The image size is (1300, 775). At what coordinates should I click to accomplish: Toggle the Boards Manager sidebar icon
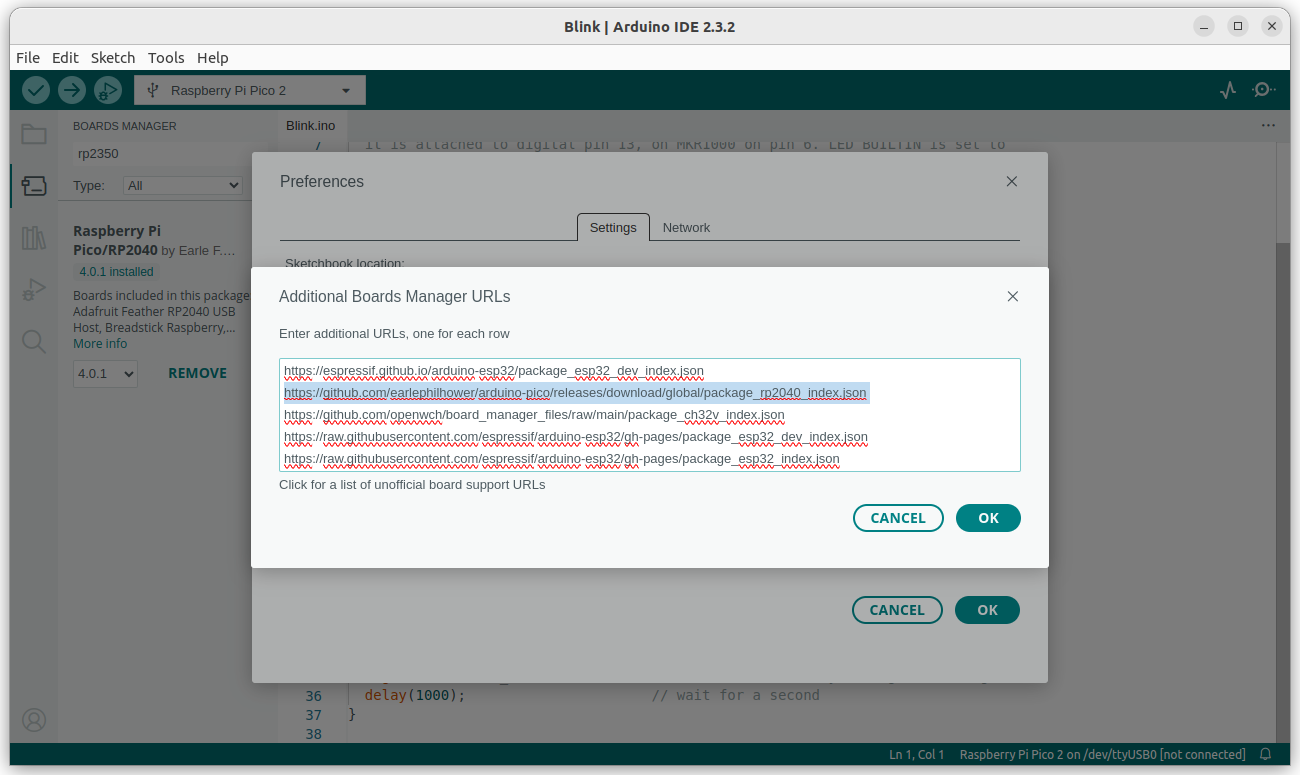(34, 186)
